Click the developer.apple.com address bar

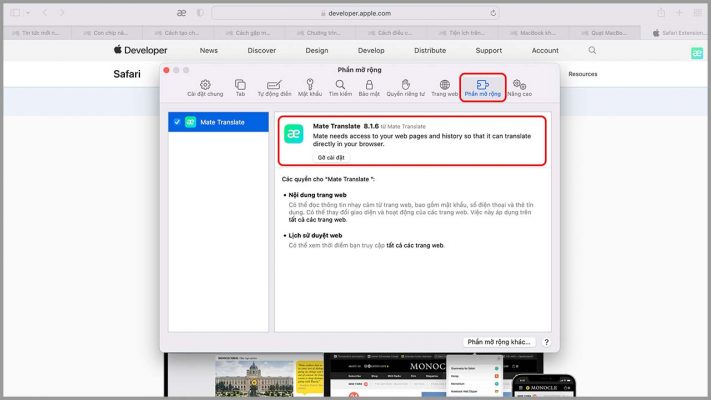click(x=354, y=13)
